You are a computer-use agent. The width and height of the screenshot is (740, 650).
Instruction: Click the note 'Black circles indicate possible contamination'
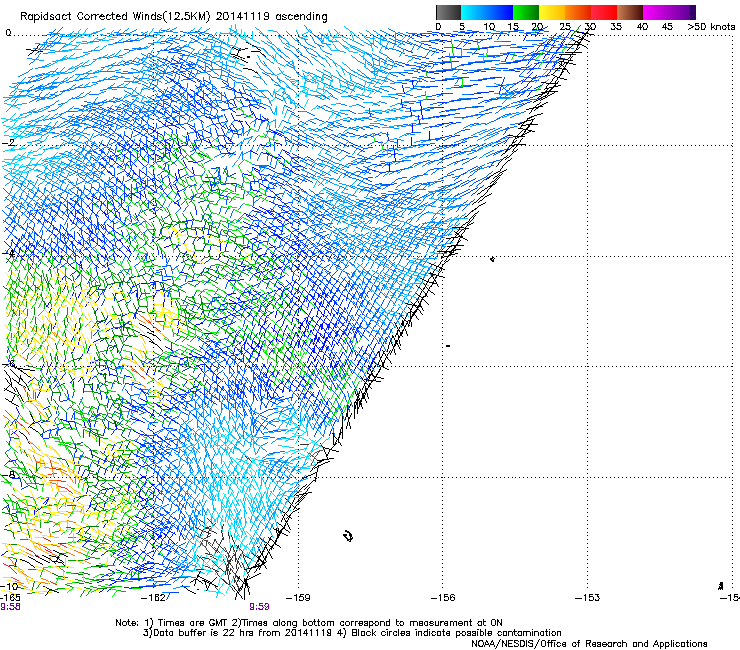(454, 633)
